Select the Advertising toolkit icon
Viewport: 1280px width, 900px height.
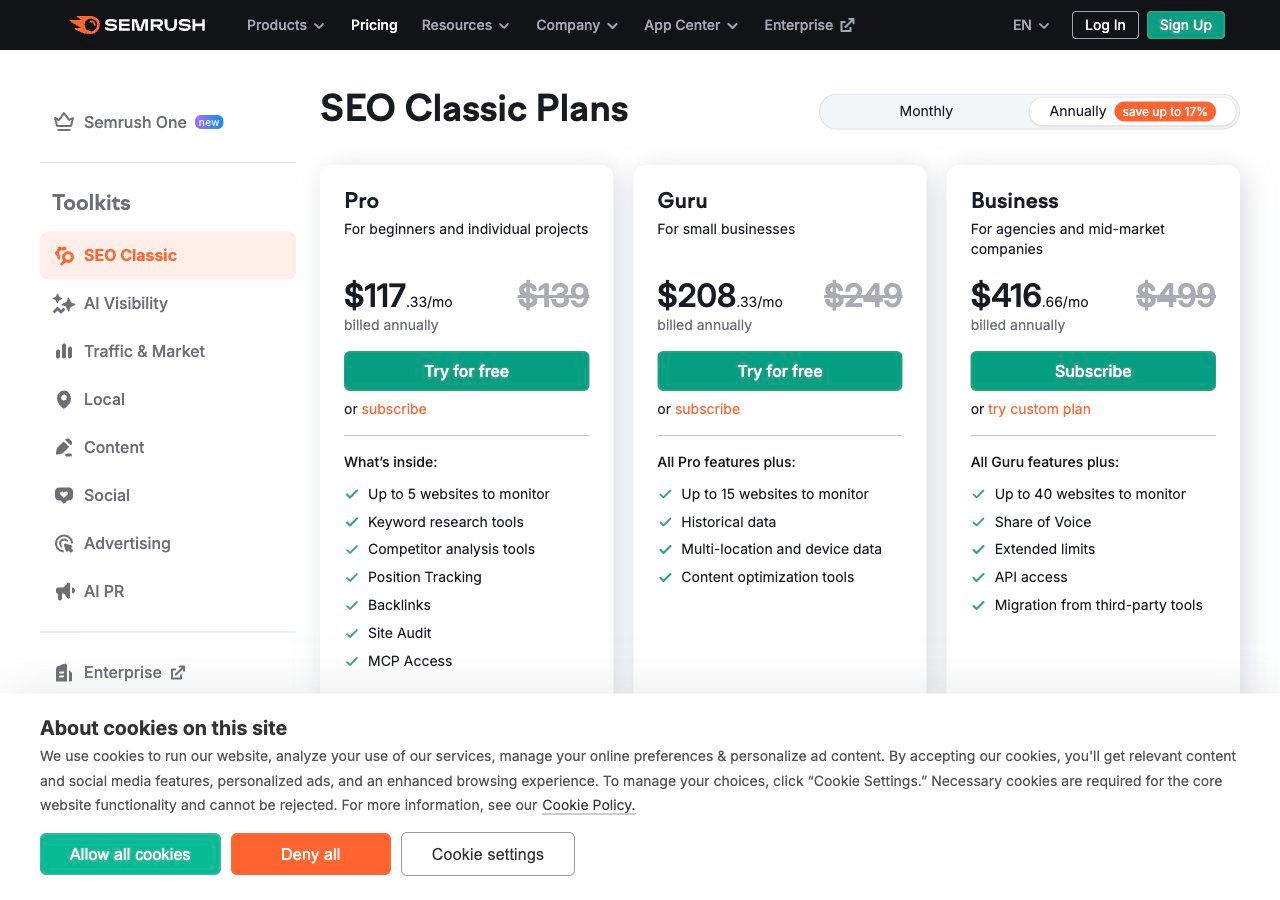tap(64, 543)
